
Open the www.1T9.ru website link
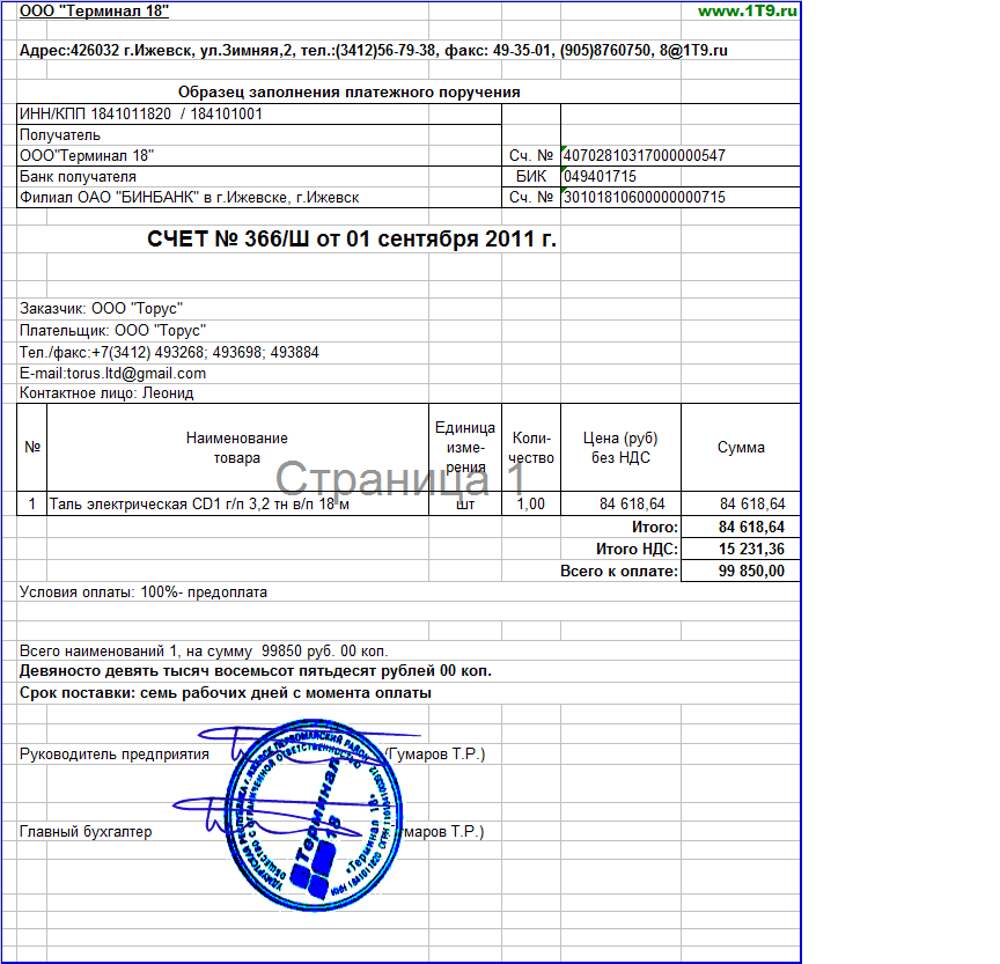coord(747,11)
